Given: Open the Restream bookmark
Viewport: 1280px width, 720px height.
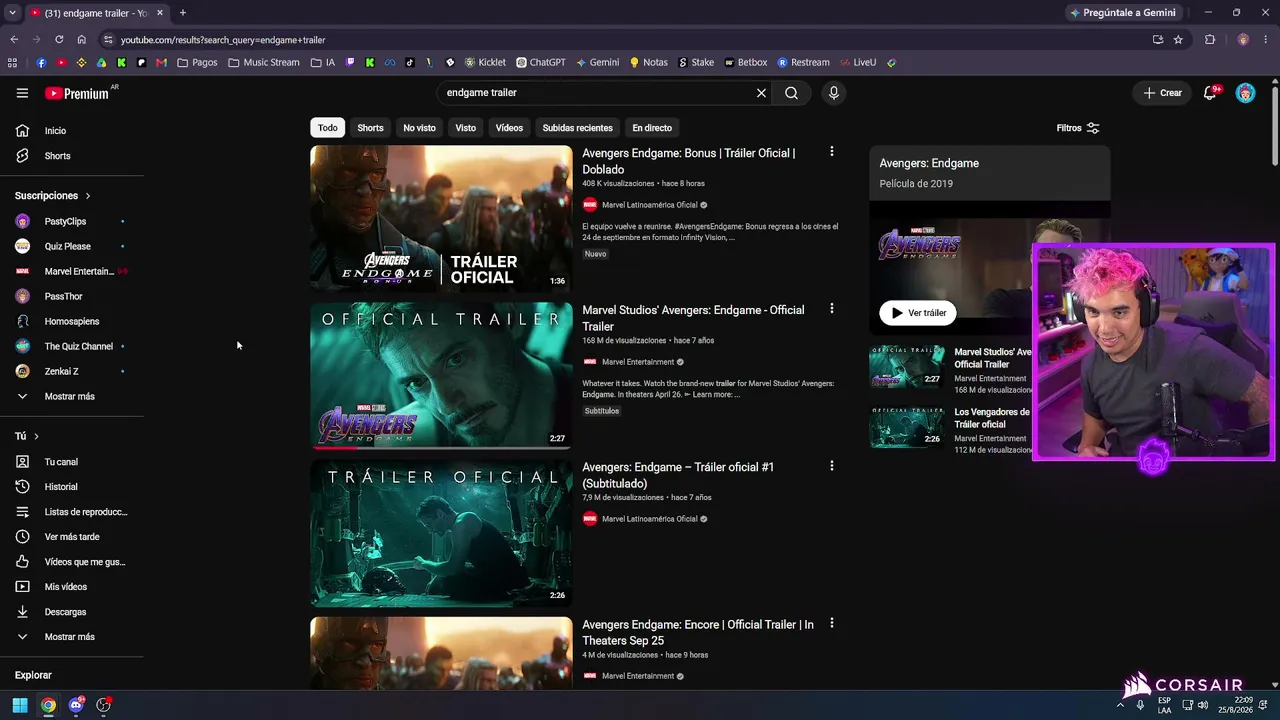Looking at the screenshot, I should 803,62.
